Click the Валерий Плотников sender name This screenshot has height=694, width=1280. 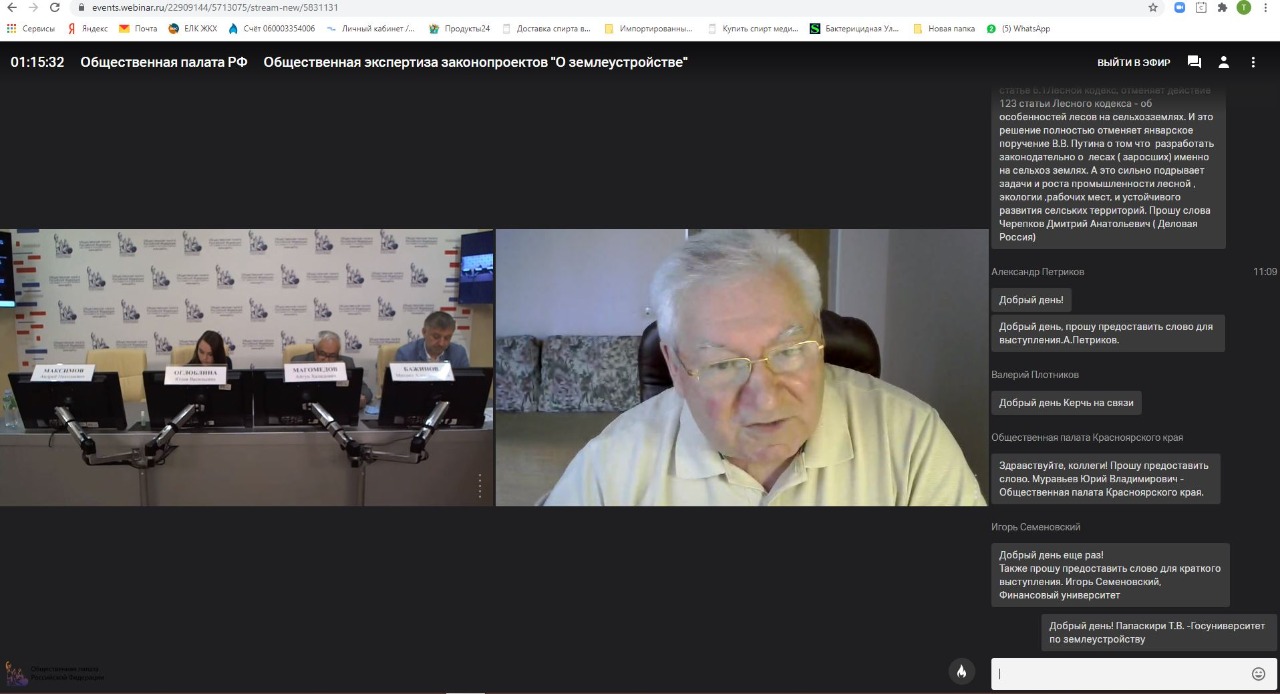click(1035, 375)
